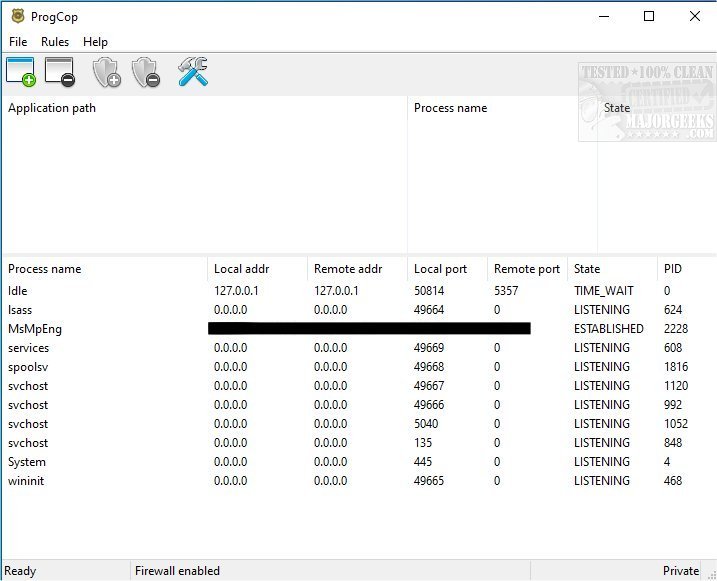Sort by Application path column header
Screen dimensions: 717x581
click(x=52, y=108)
